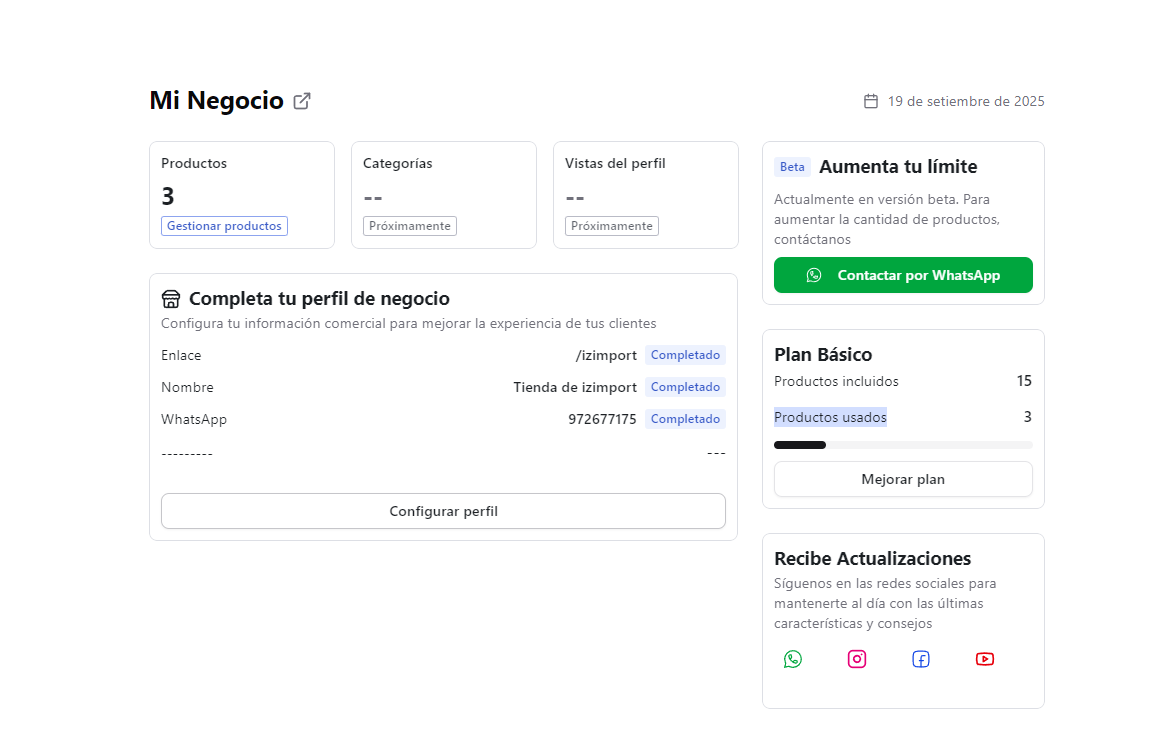
Task: Click Completado badge in WhatsApp row
Action: pos(685,419)
